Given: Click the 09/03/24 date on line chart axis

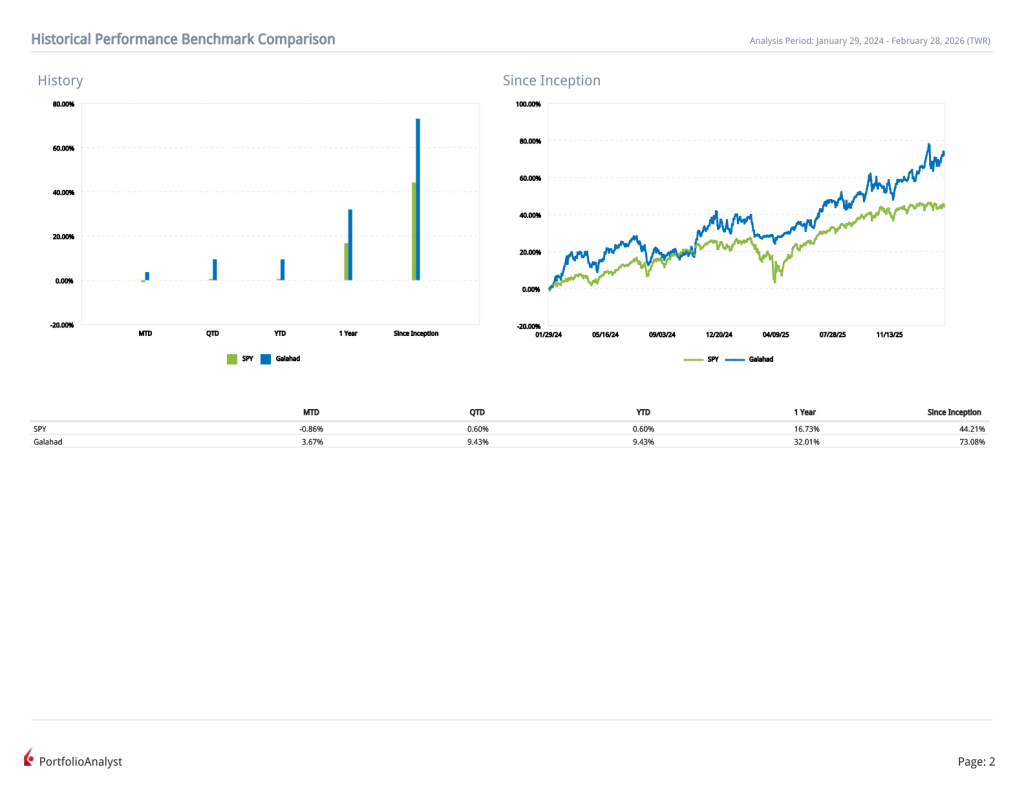Looking at the screenshot, I should [662, 335].
